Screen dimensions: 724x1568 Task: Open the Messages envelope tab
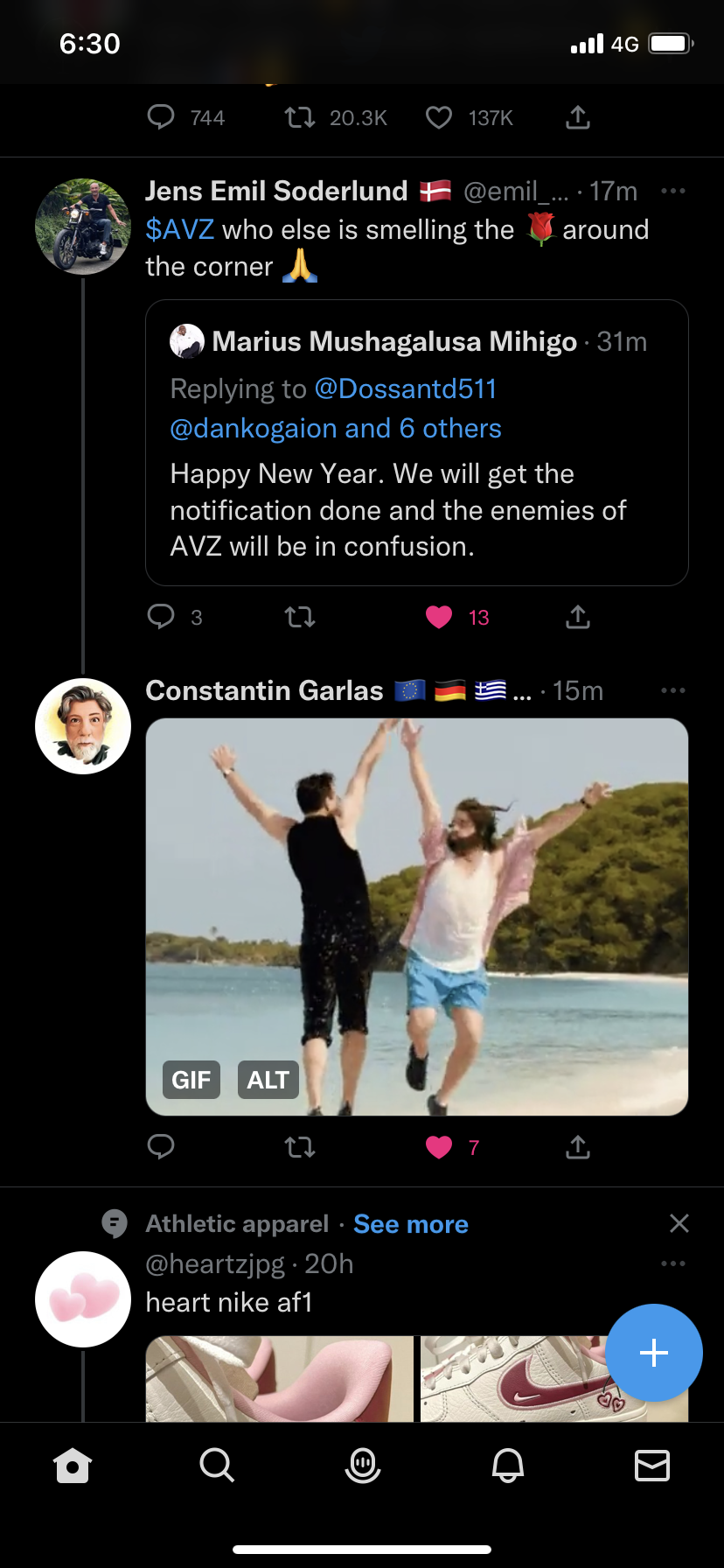coord(652,1465)
